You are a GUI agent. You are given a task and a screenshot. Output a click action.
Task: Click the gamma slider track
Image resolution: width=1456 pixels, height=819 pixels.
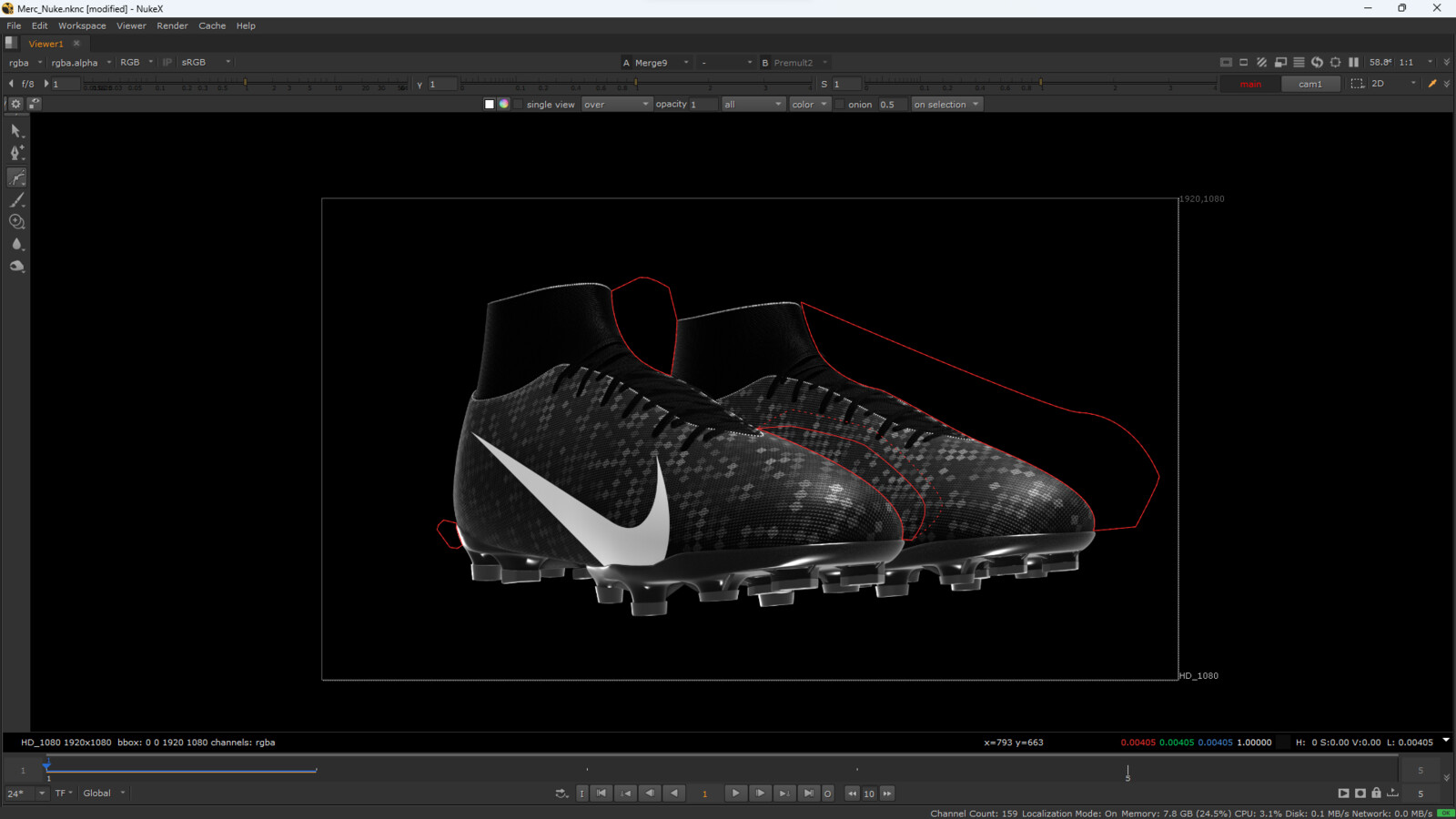tap(635, 84)
